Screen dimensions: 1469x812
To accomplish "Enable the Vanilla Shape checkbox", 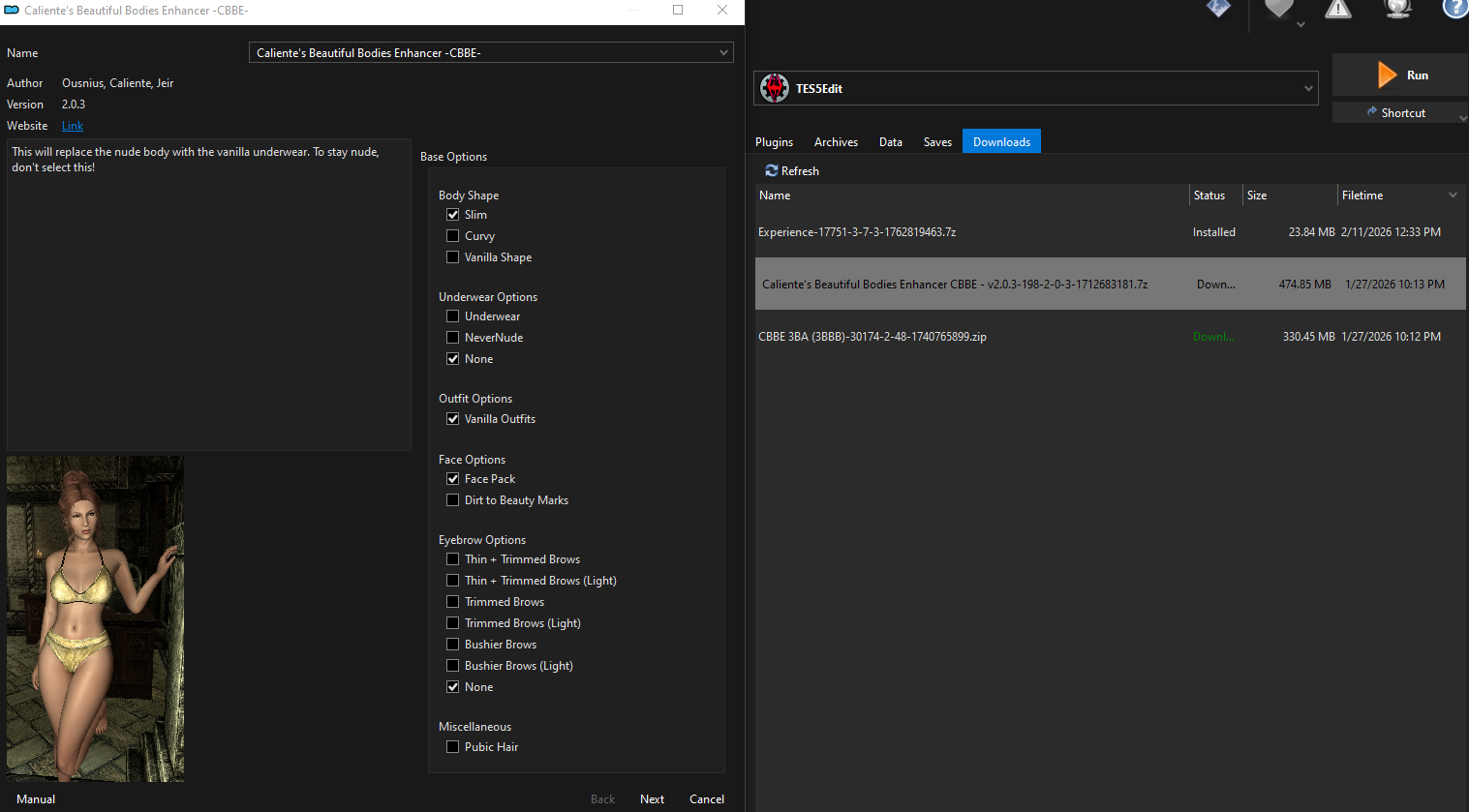I will (x=452, y=257).
